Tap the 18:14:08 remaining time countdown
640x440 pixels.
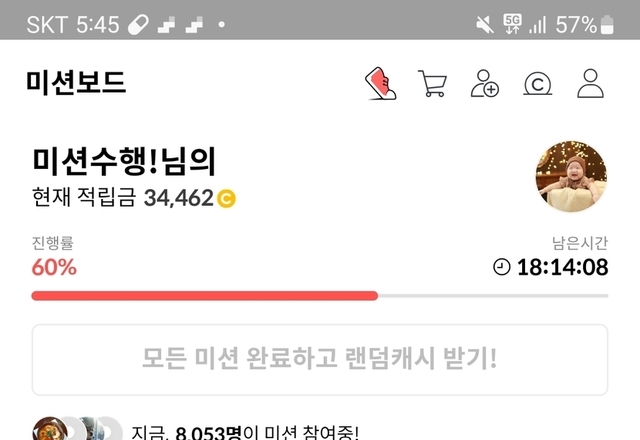coord(562,267)
